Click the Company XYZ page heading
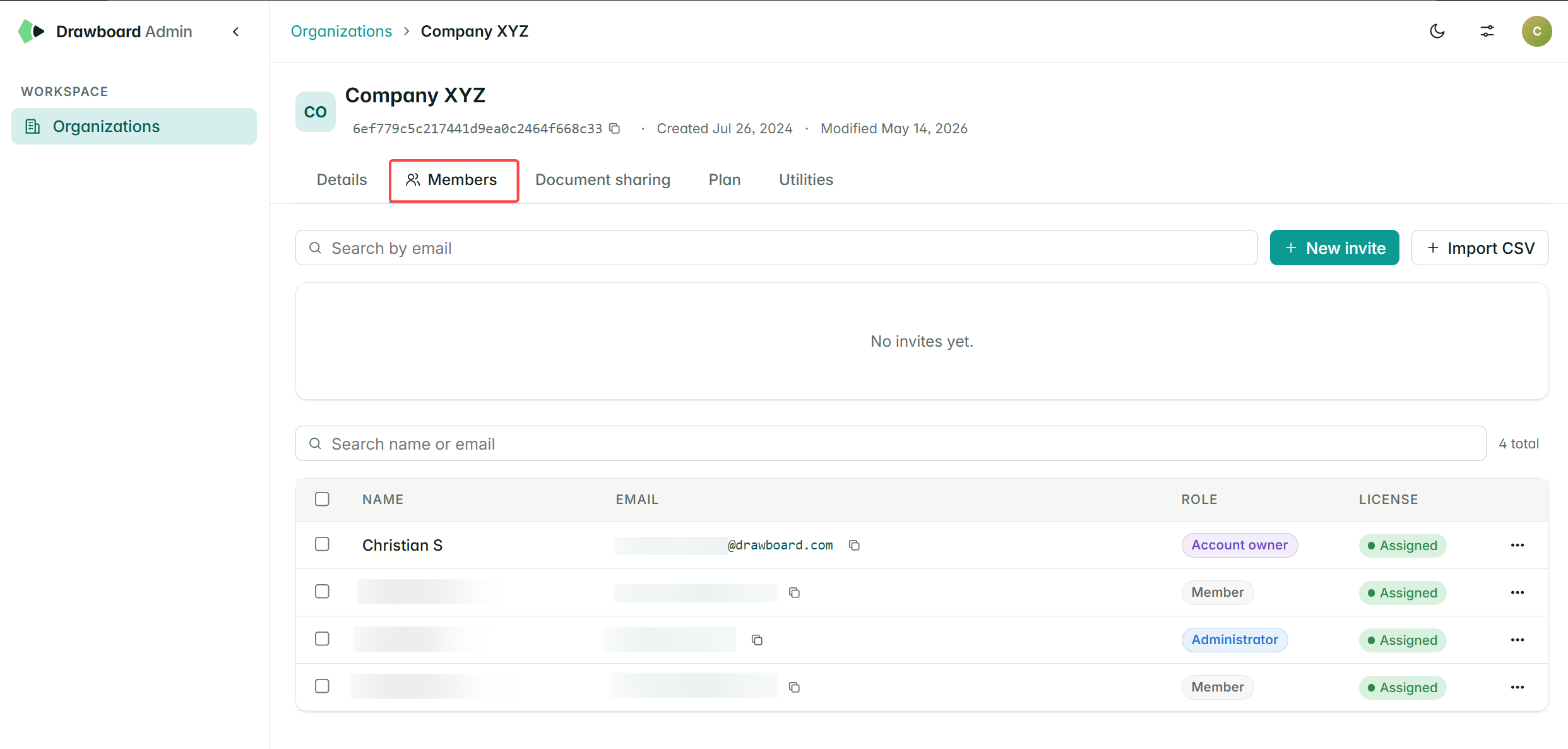 [x=415, y=95]
